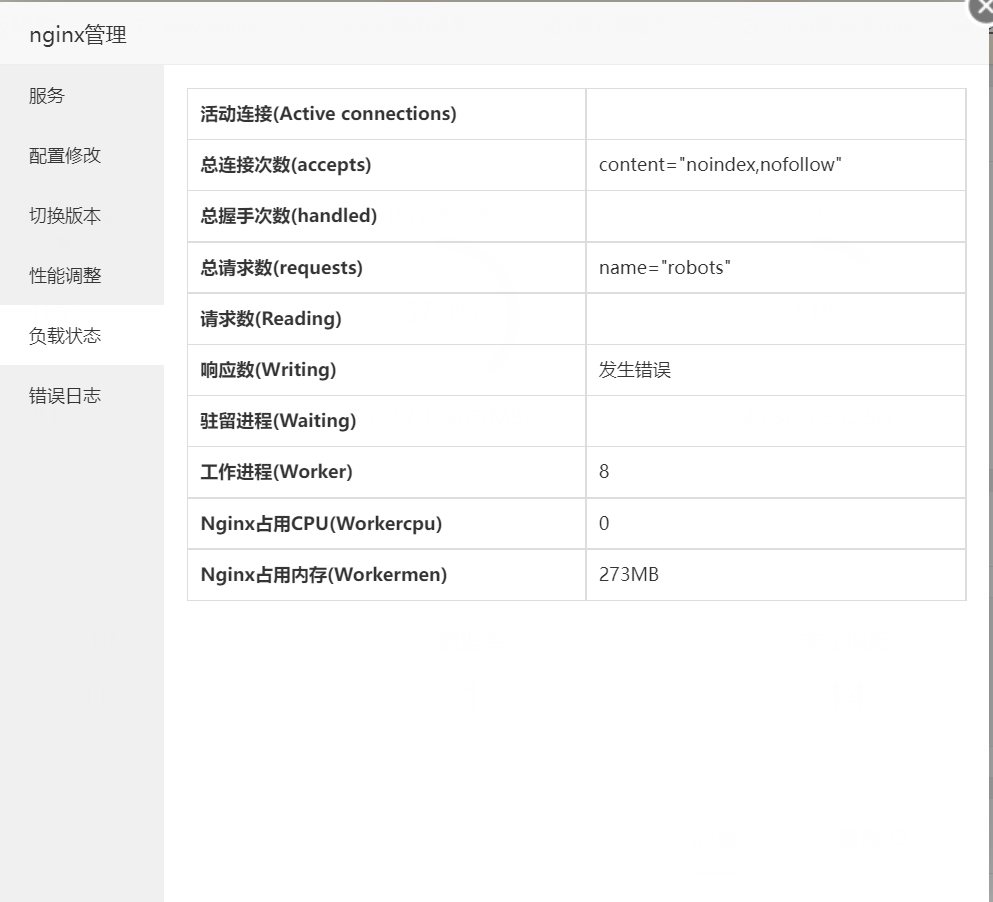
Task: Click the 驻留进程(Waiting) label
Action: 278,421
